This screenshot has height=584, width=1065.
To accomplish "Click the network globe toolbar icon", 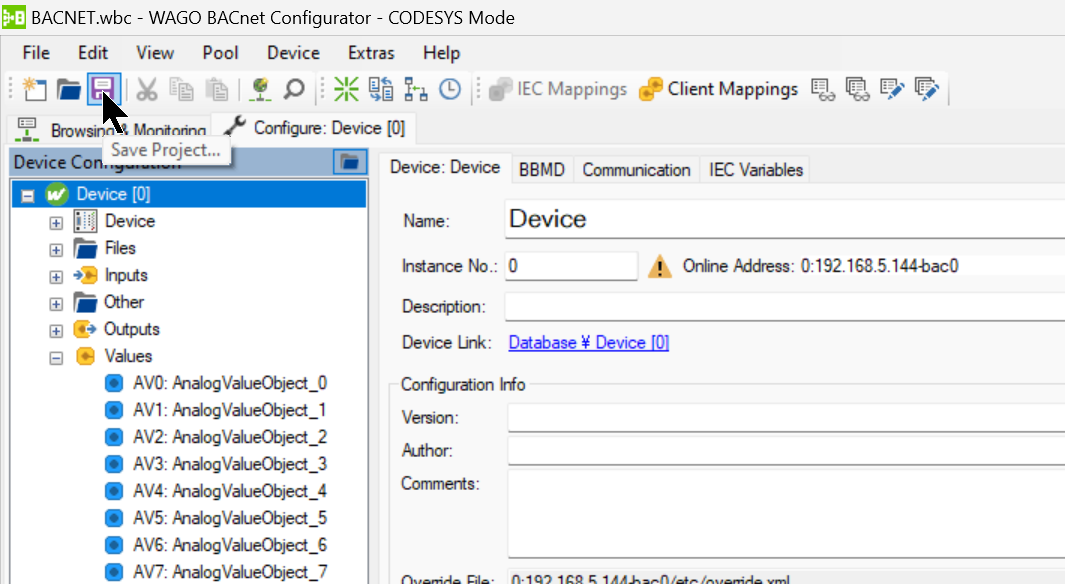I will click(260, 89).
